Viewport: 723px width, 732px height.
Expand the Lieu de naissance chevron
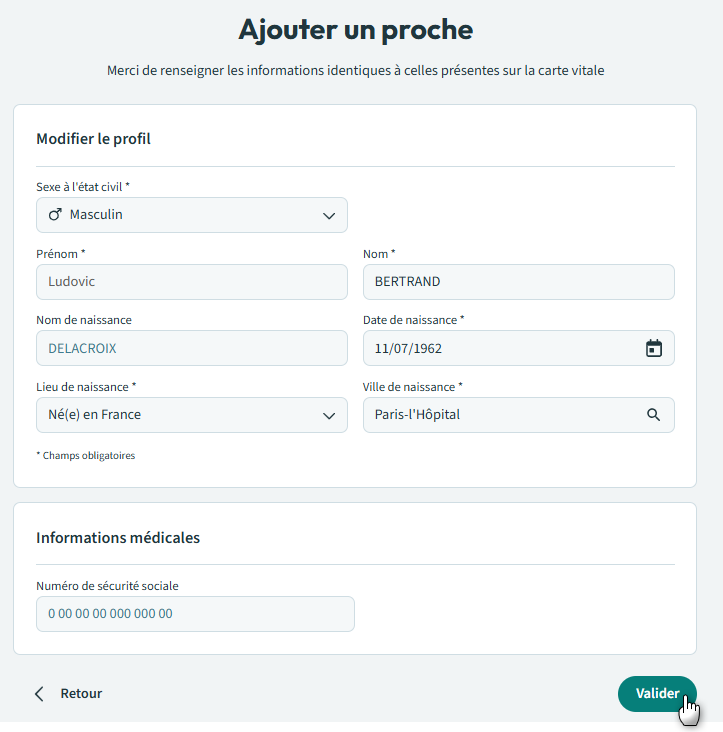pyautogui.click(x=329, y=416)
